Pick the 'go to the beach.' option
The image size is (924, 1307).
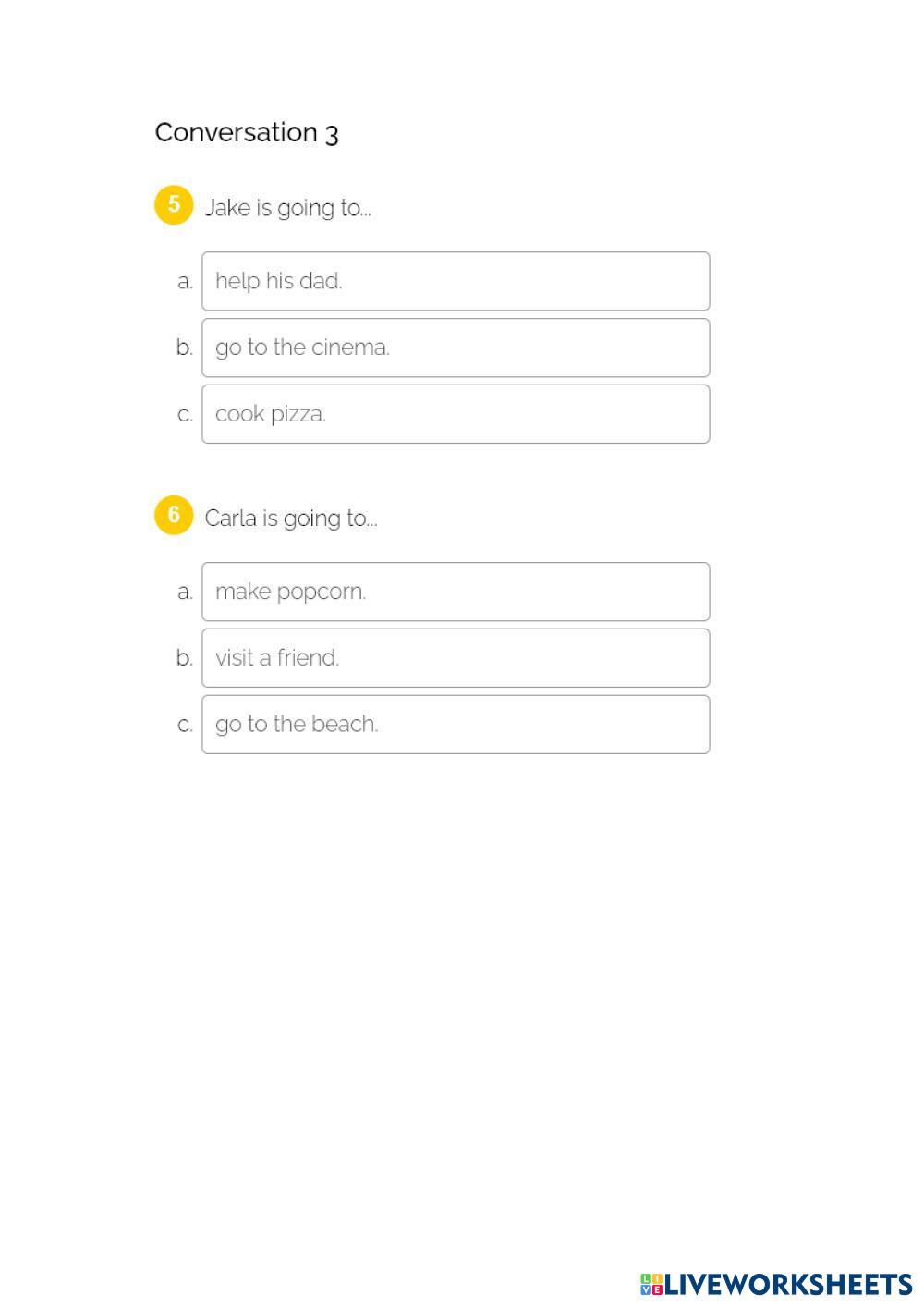tap(456, 725)
